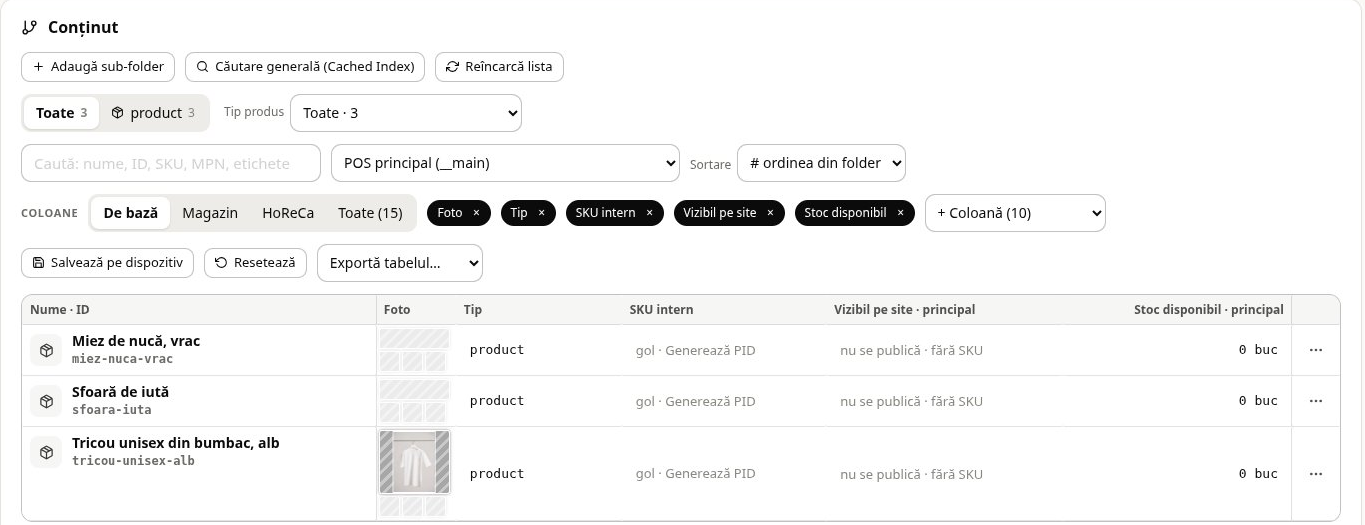
Task: Click Generează PID in Sfoară de iută row
Action: click(x=710, y=402)
